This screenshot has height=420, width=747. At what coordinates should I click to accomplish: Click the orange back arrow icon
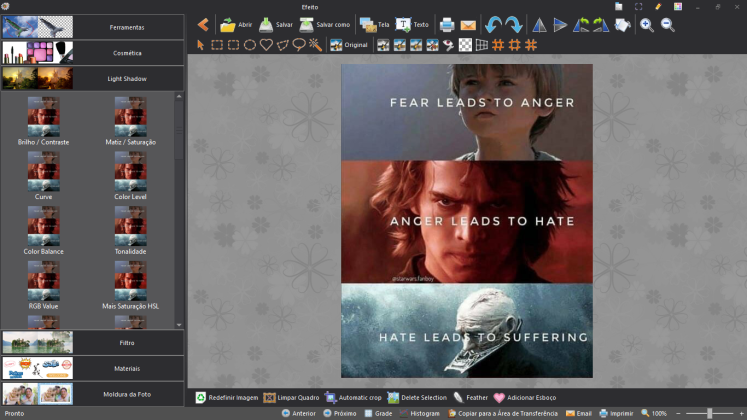(x=203, y=24)
